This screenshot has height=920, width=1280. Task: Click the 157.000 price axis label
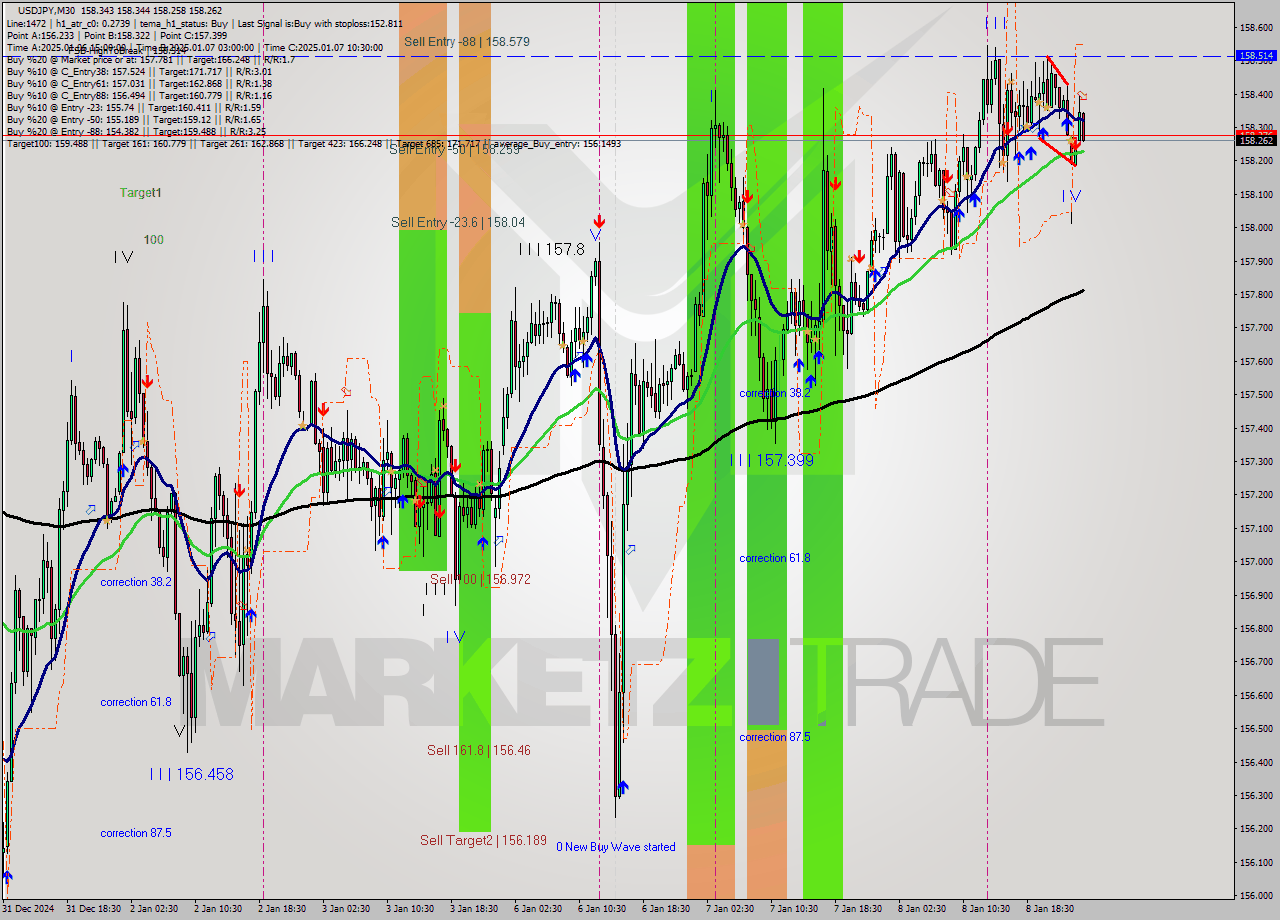pos(1256,562)
